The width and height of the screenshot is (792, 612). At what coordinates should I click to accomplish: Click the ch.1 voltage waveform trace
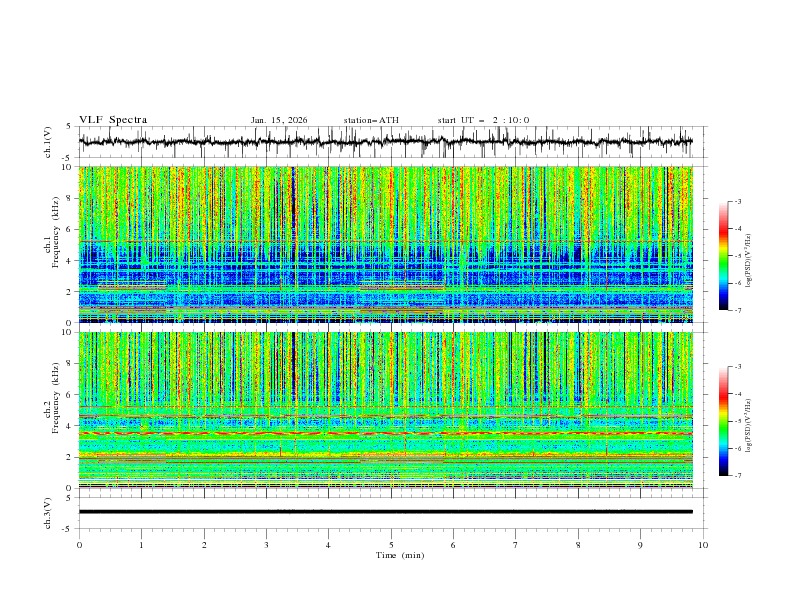click(385, 142)
